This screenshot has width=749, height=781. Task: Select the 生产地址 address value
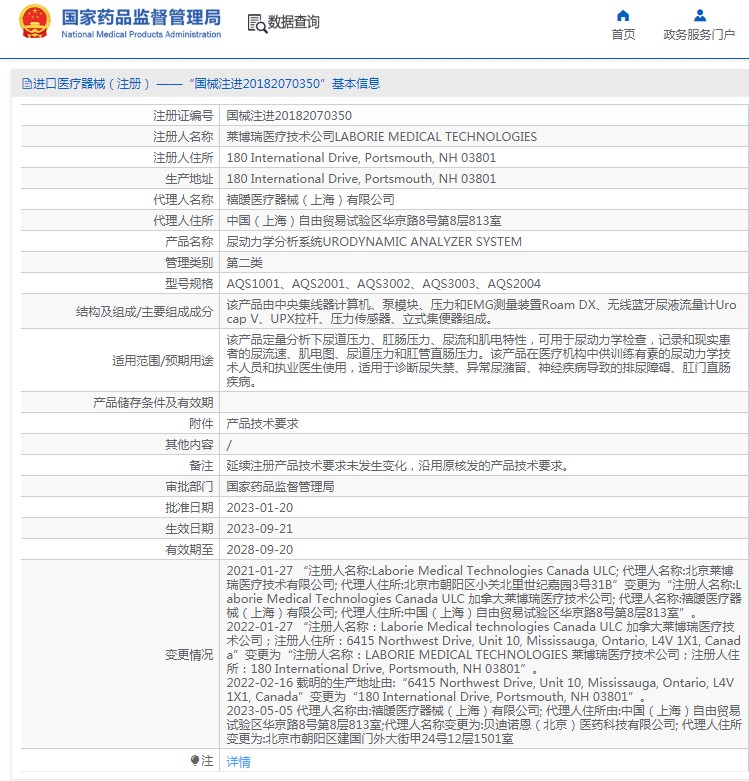pyautogui.click(x=361, y=178)
